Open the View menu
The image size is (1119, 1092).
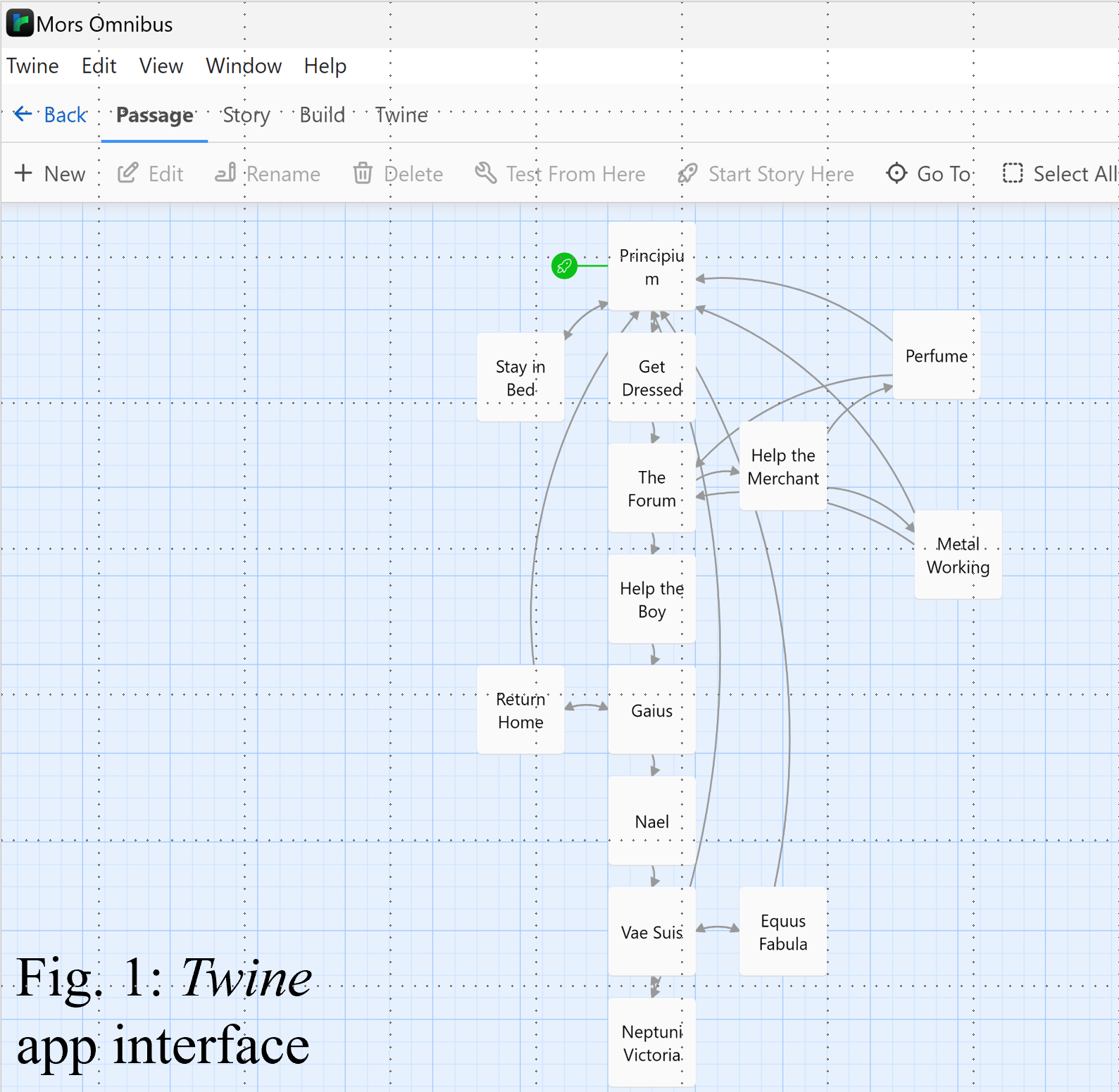pos(161,66)
